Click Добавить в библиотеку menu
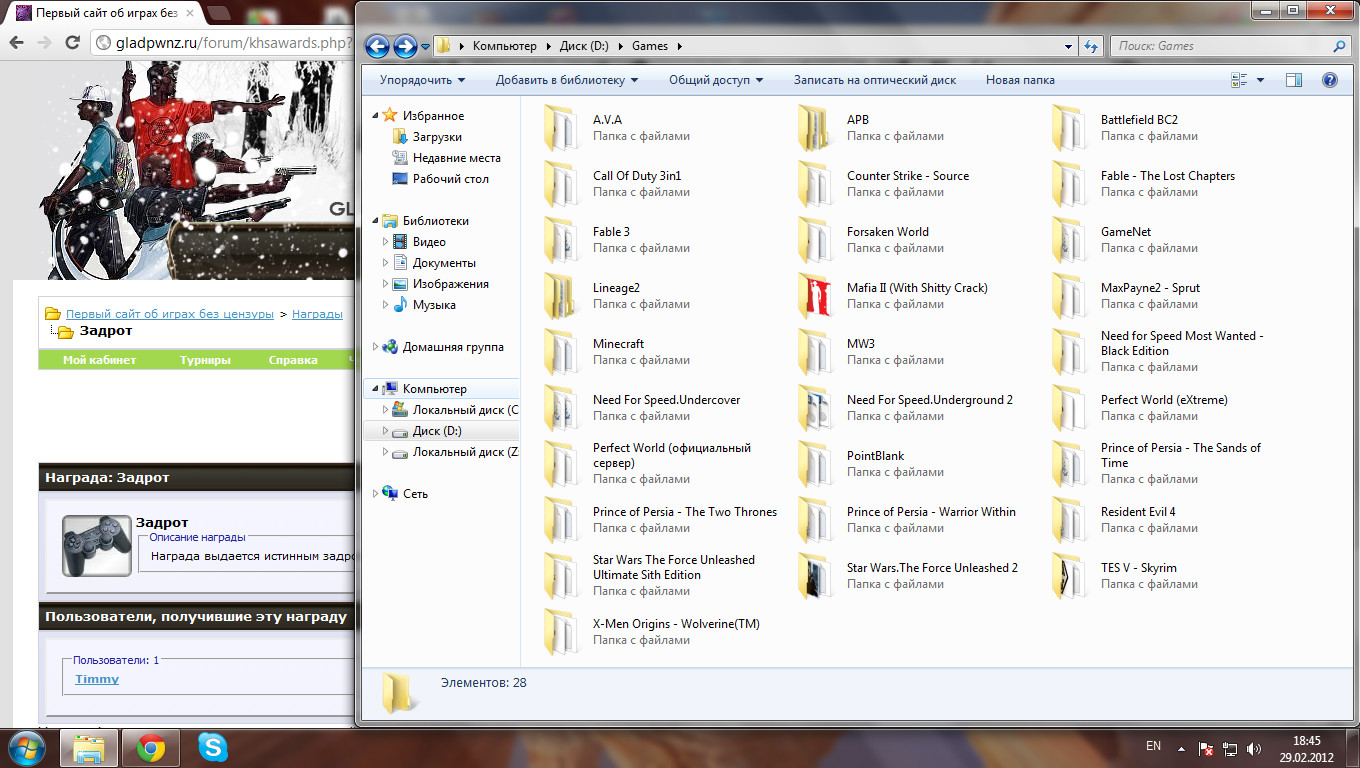 point(566,80)
